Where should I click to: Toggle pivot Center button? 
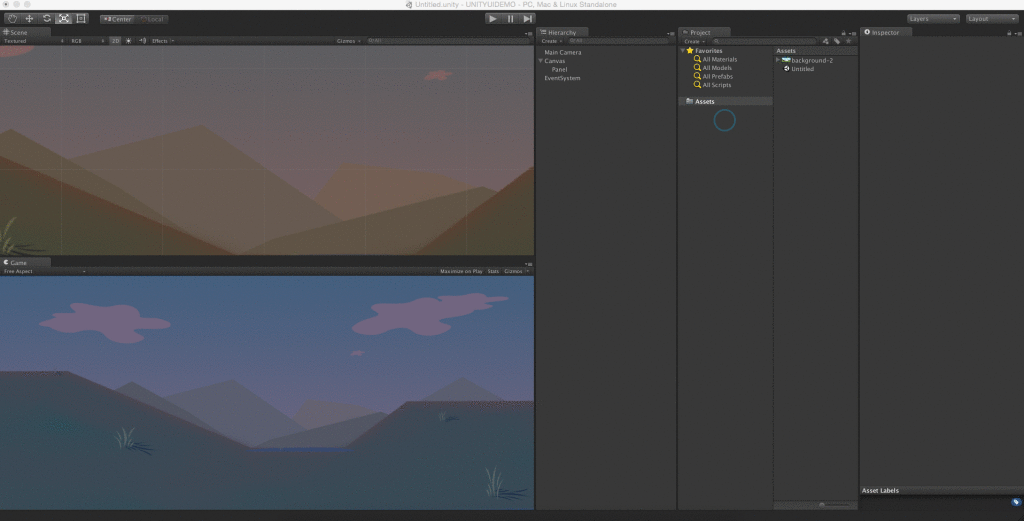[117, 19]
